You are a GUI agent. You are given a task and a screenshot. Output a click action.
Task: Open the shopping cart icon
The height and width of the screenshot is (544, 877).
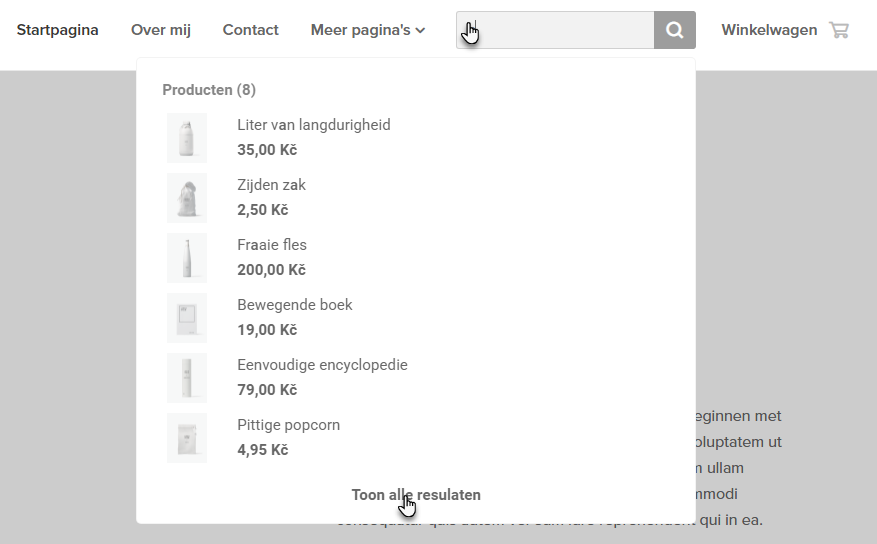(x=839, y=30)
